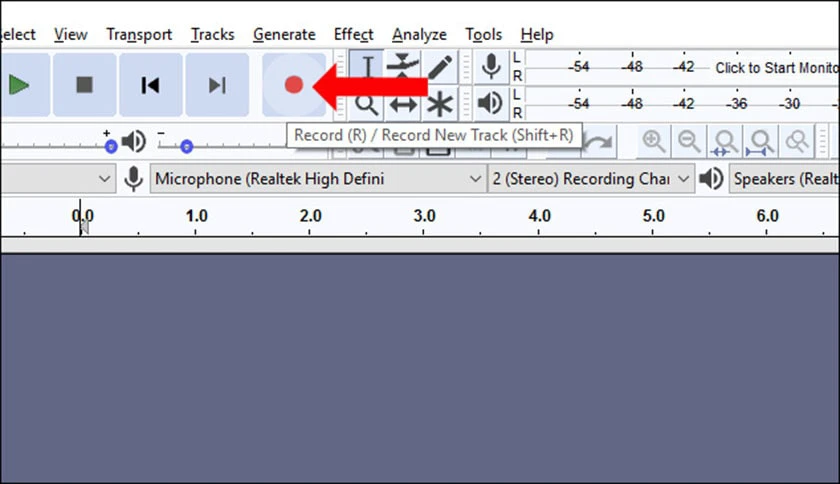Click the playback meter speaker icon

491,103
